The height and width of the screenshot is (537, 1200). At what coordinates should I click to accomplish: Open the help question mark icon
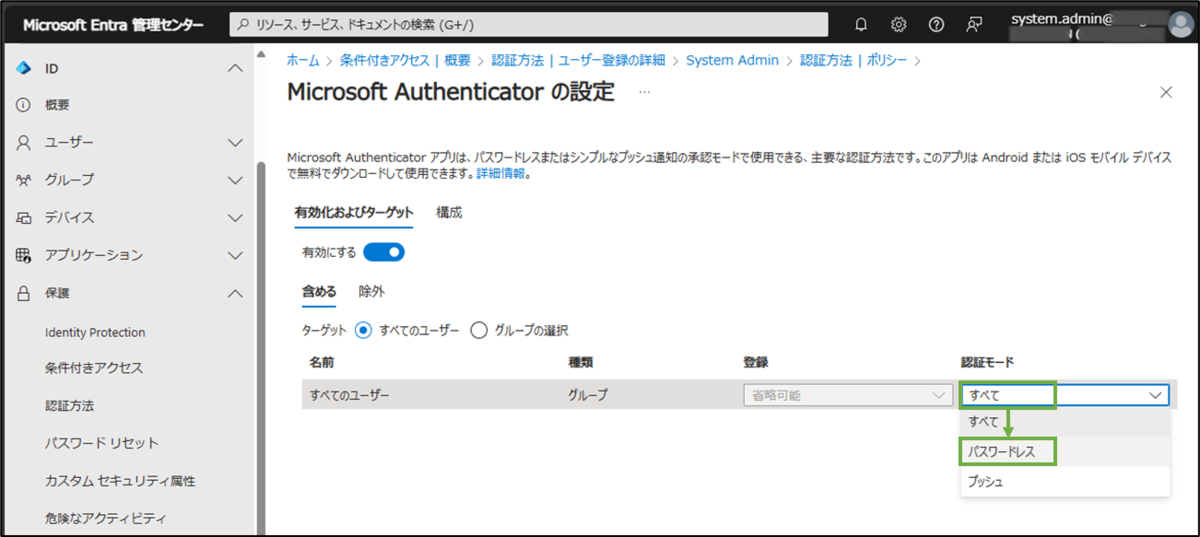click(936, 24)
